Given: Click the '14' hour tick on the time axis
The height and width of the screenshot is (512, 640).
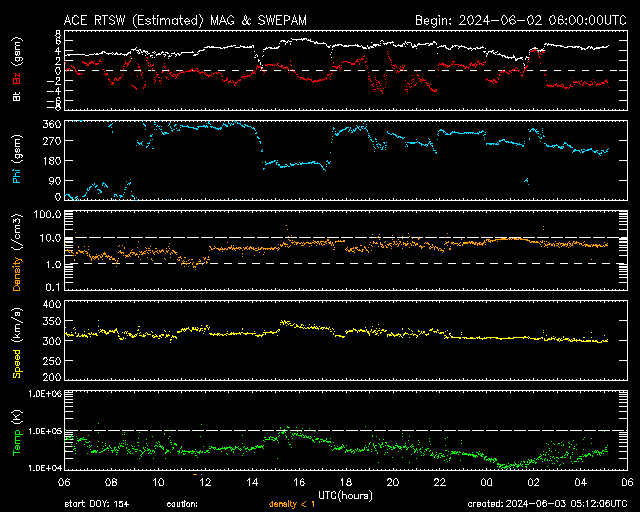Looking at the screenshot, I should point(252,482).
